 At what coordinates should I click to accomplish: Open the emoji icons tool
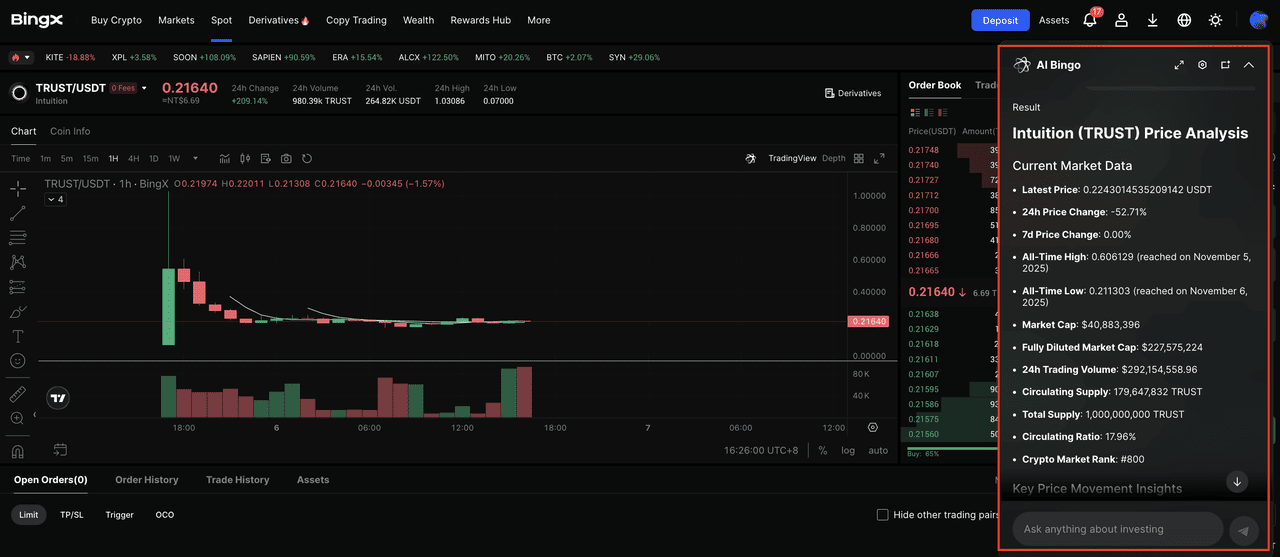(x=18, y=360)
